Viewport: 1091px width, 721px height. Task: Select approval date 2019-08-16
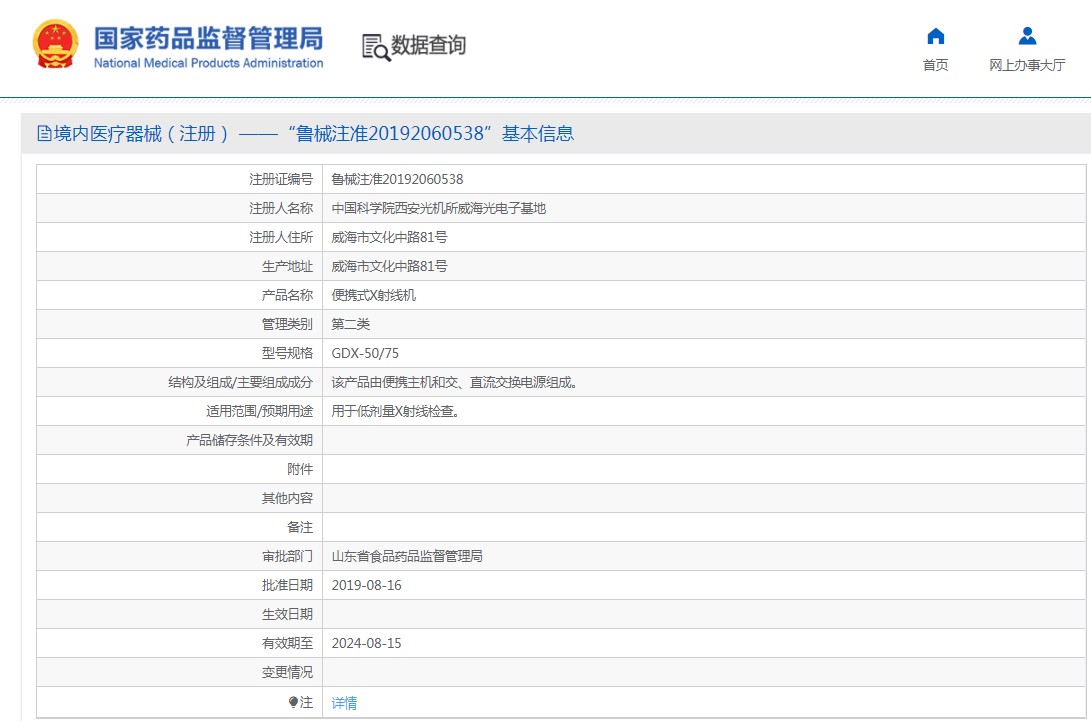coord(367,585)
